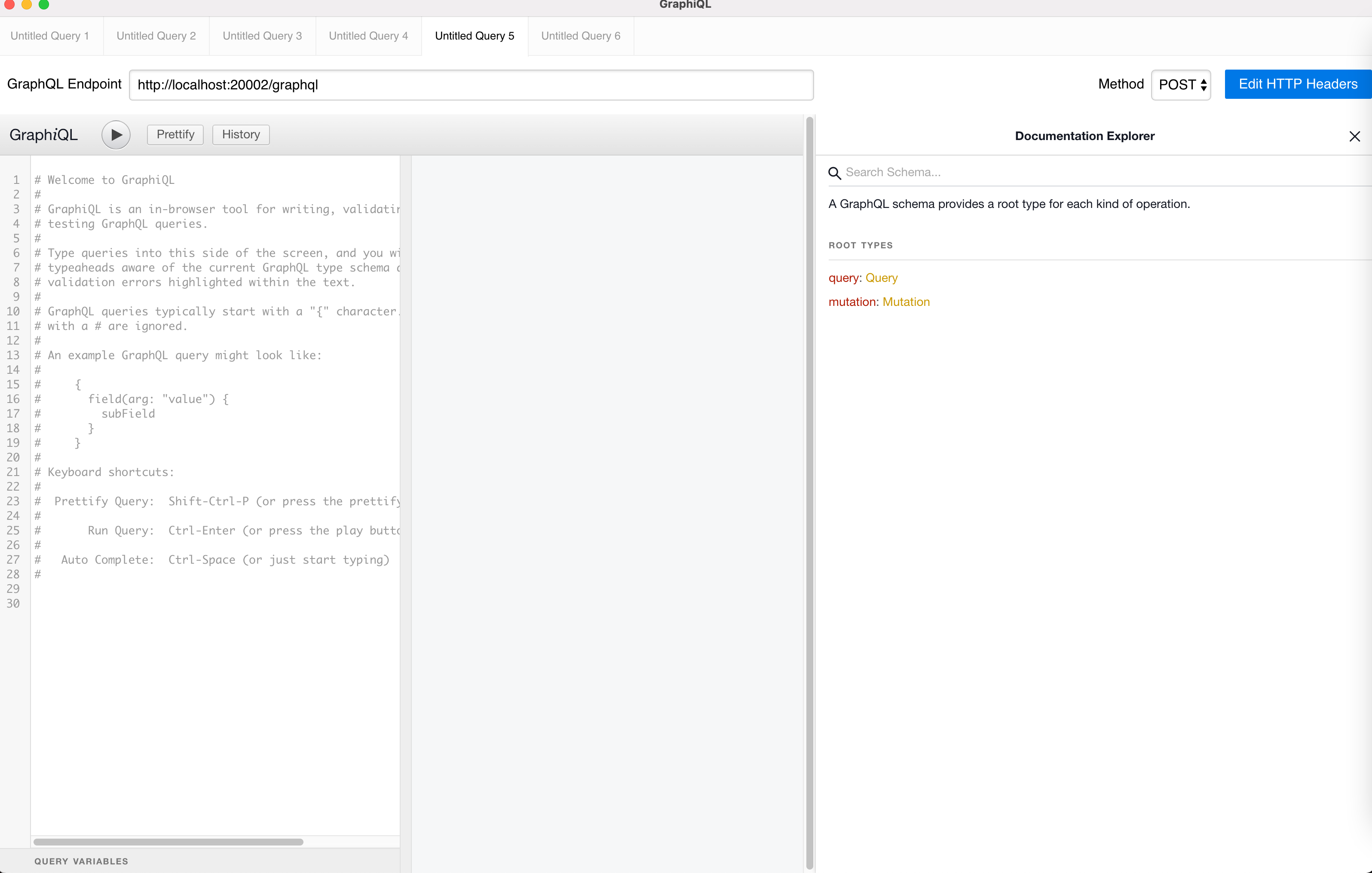
Task: Click the editor horizontal scrollbar
Action: [168, 842]
